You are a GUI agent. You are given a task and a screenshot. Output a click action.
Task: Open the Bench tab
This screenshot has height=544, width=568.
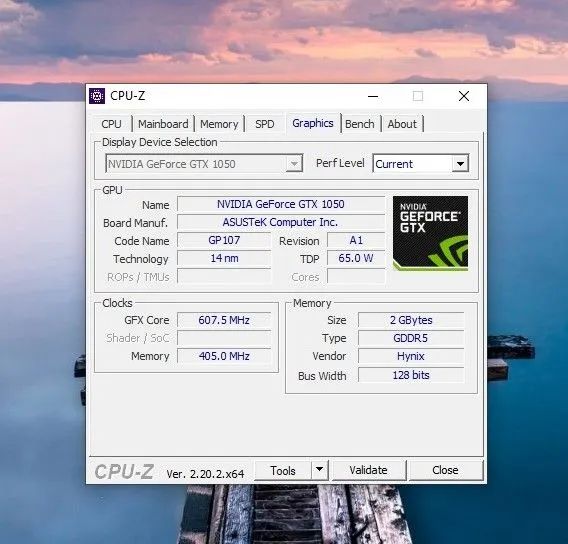(359, 124)
